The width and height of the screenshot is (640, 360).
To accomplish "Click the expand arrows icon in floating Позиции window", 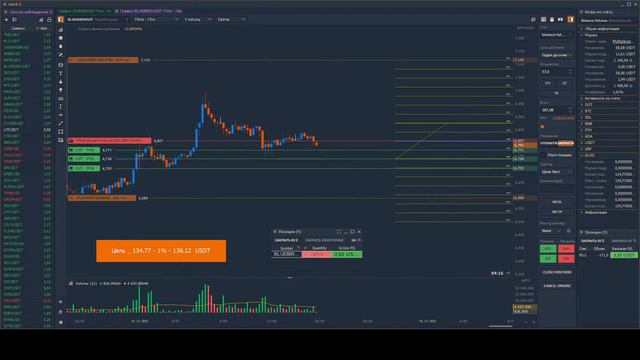I will 339,231.
